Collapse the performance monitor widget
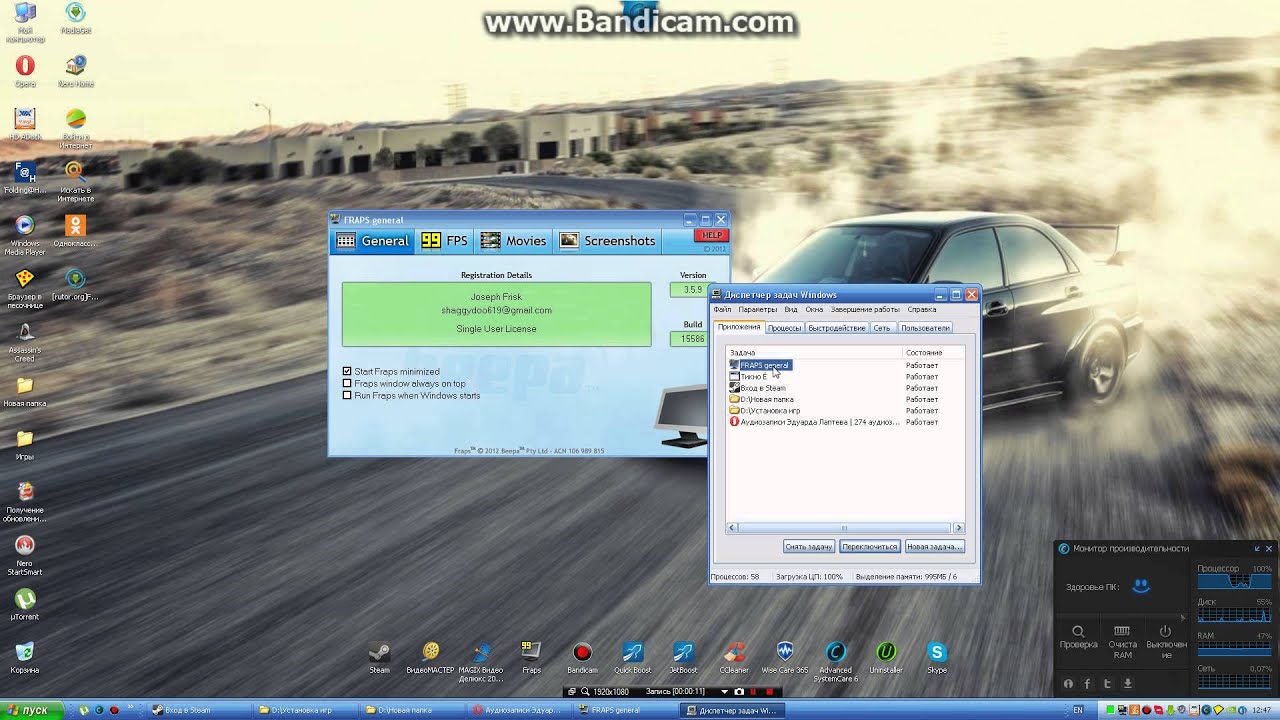This screenshot has width=1280, height=720. 1258,548
